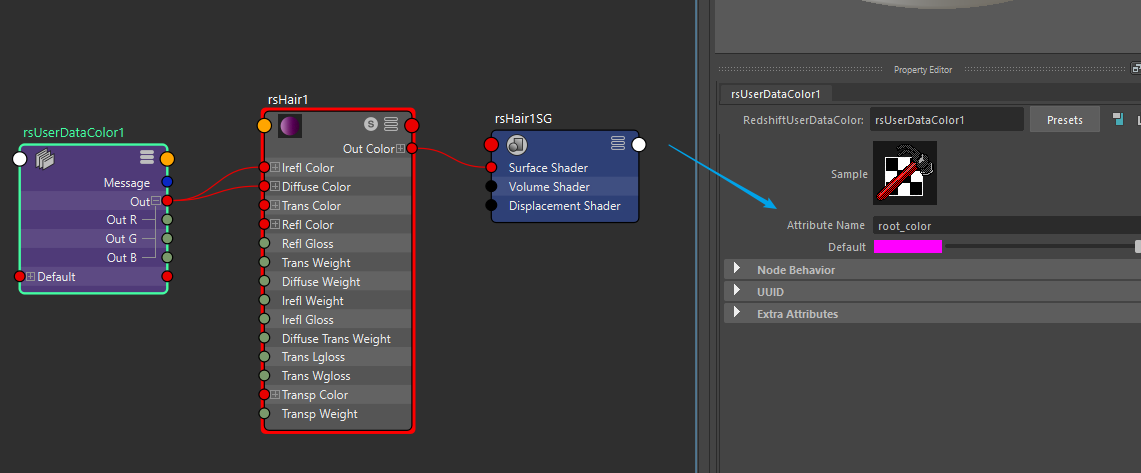Click orange input port atop rsHair1
Image resolution: width=1141 pixels, height=473 pixels.
265,125
